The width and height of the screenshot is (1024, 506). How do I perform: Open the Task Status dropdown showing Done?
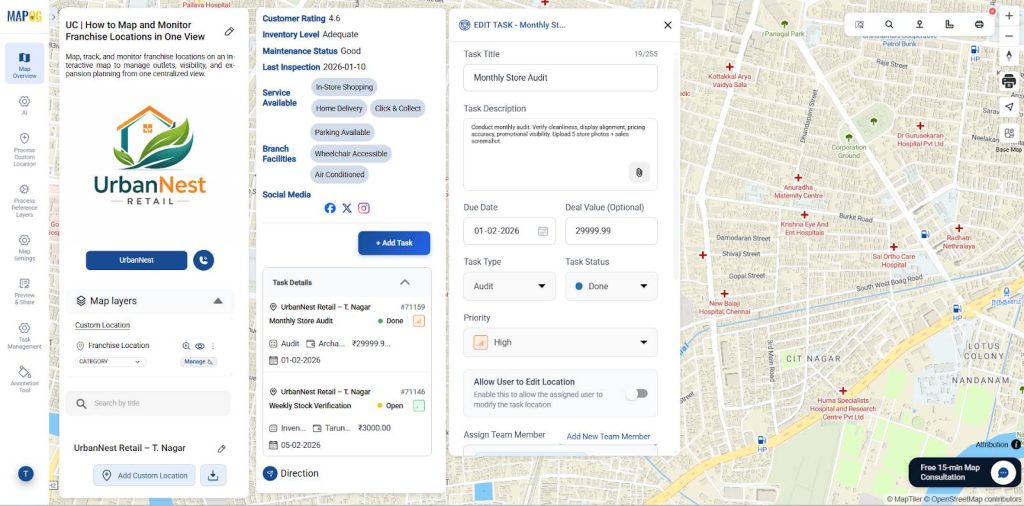[611, 286]
